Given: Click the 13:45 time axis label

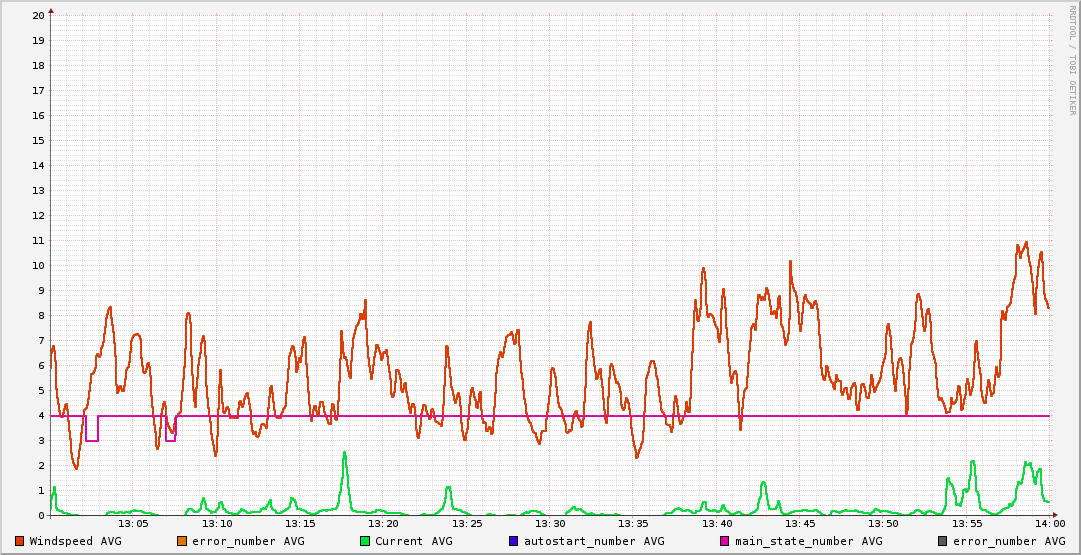Looking at the screenshot, I should click(800, 524).
